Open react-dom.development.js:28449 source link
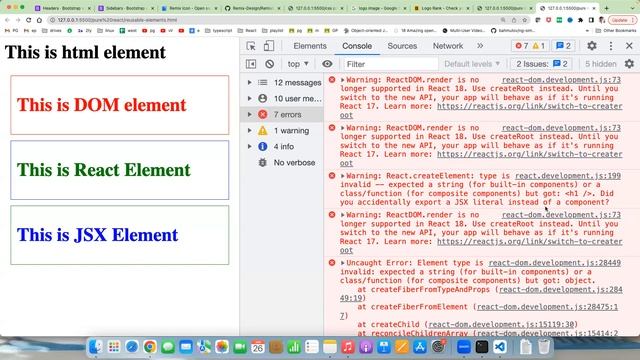 pos(555,263)
